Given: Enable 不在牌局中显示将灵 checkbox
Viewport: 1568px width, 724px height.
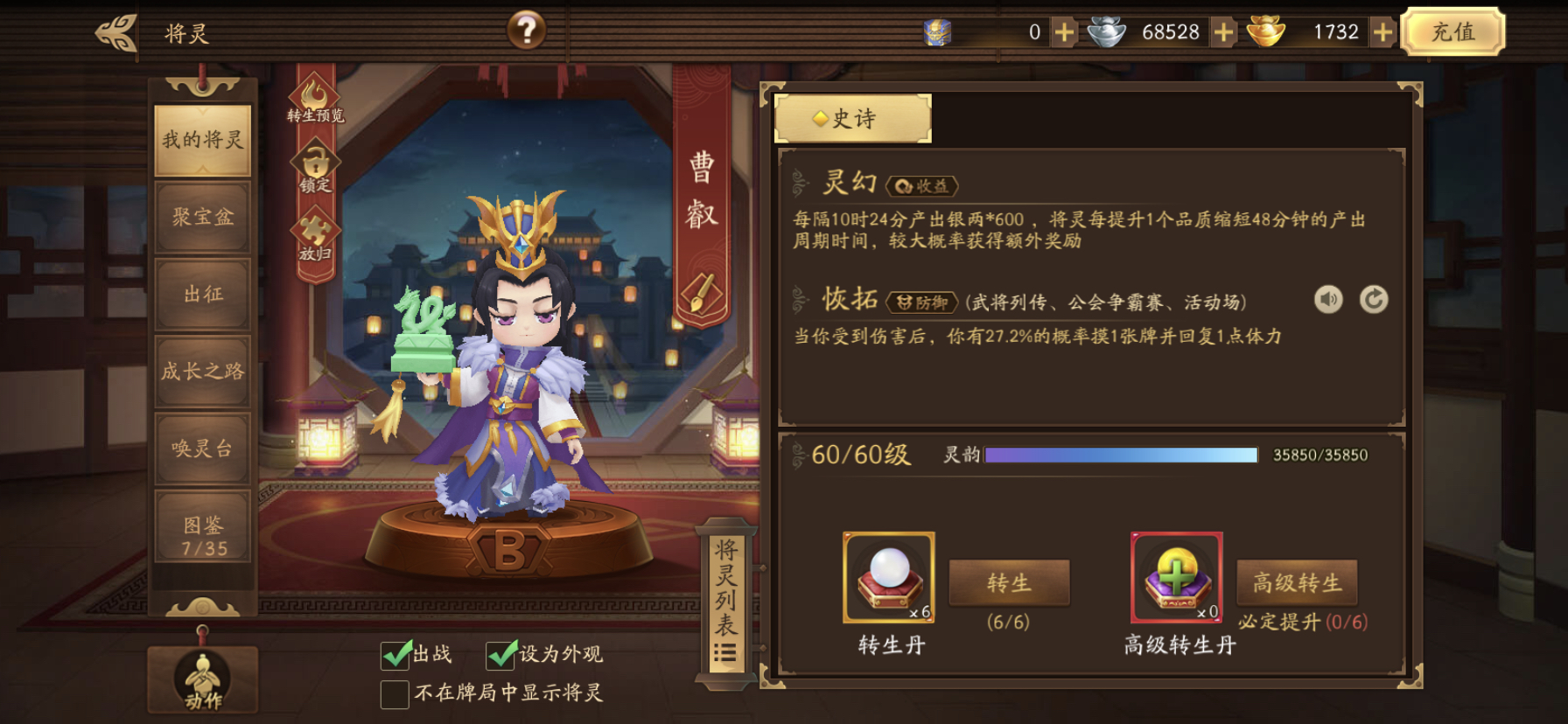Looking at the screenshot, I should pyautogui.click(x=395, y=693).
